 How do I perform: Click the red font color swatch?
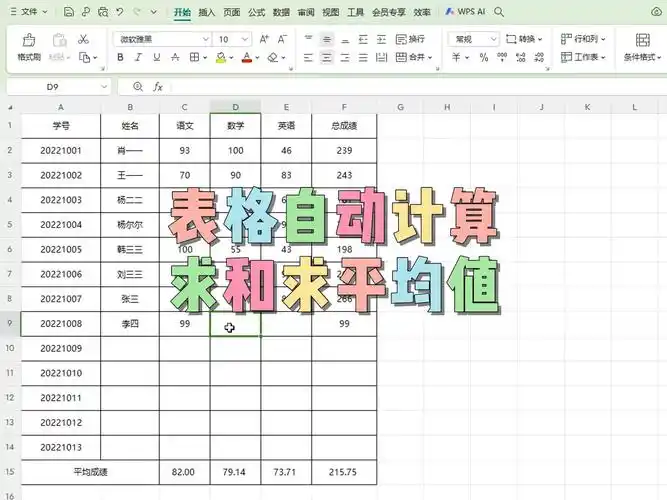click(247, 57)
